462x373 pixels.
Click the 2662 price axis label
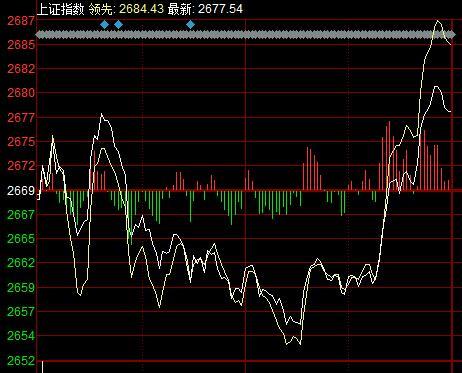[x=21, y=263]
